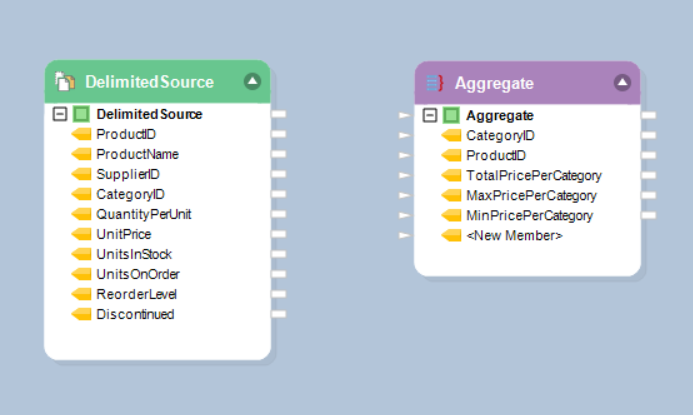
Task: Collapse the DelimitedSource object box via header arrow
Action: (x=252, y=81)
